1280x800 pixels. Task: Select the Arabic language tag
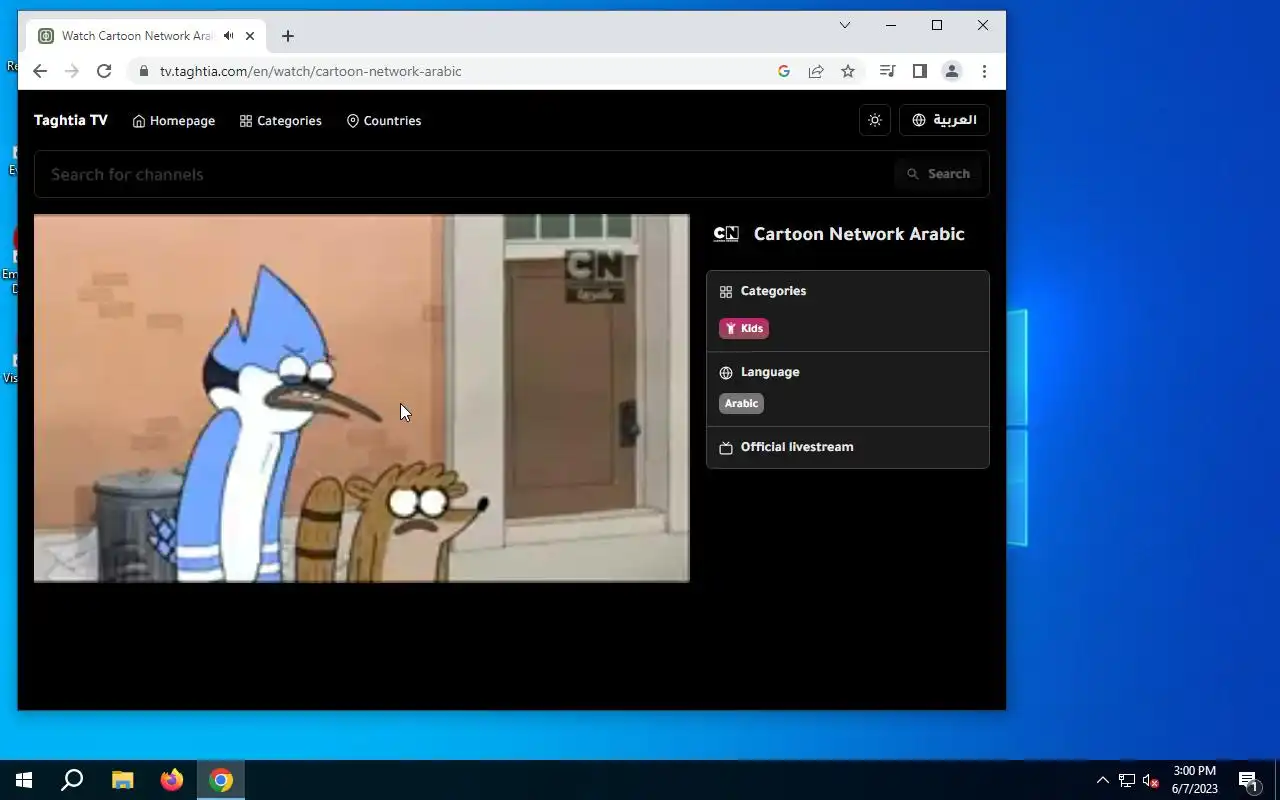point(741,403)
